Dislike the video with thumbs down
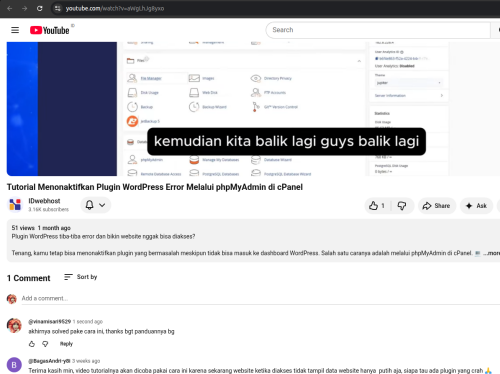 tap(402, 206)
